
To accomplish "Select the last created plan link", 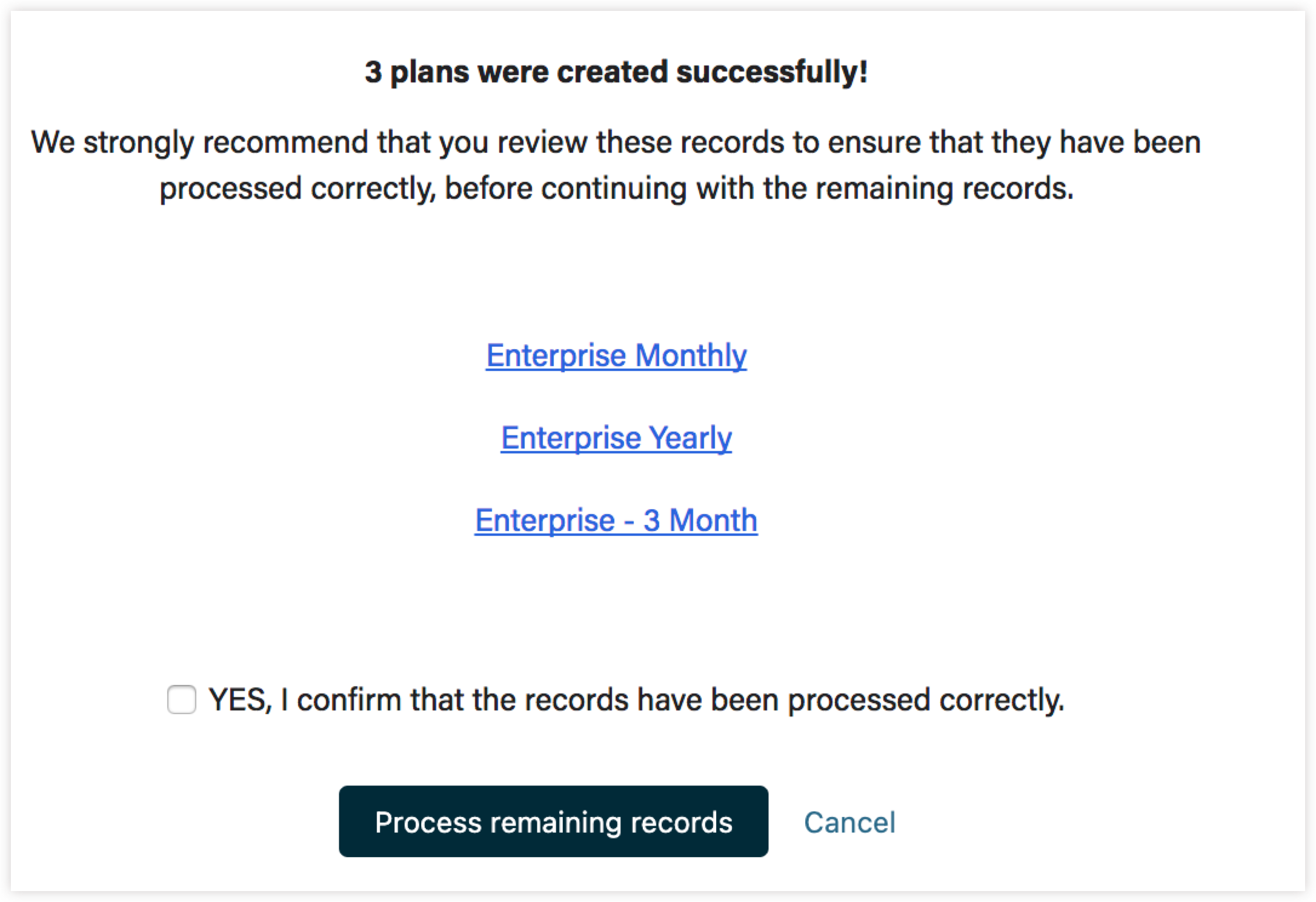I will [616, 520].
